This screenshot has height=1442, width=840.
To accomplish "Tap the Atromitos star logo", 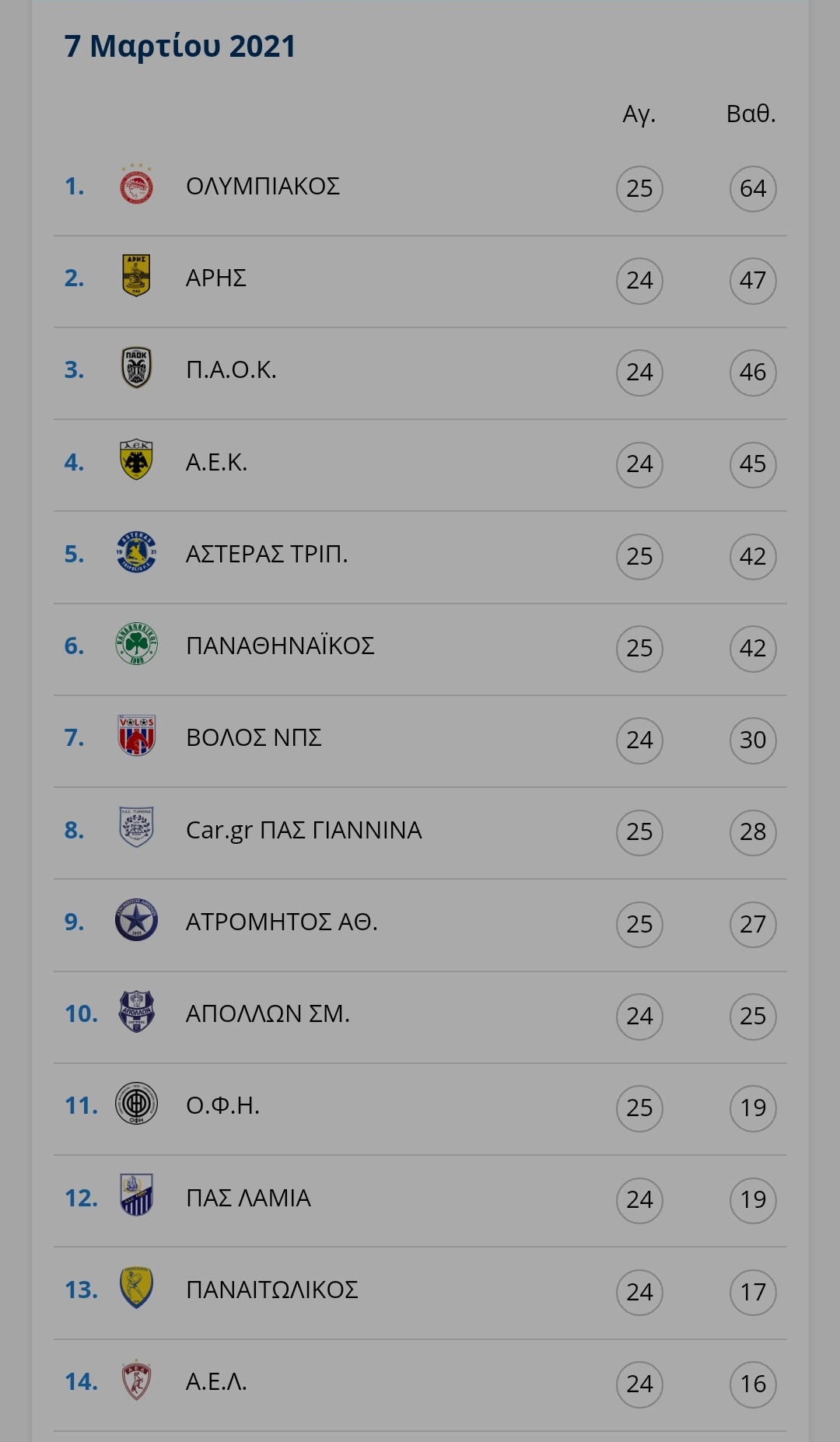I will pos(136,920).
